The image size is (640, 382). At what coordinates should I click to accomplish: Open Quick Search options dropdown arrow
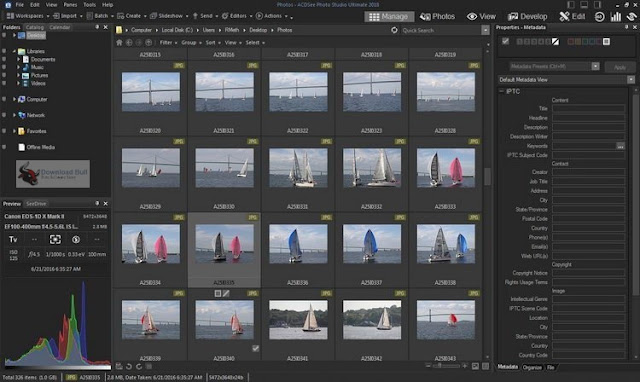pos(485,30)
